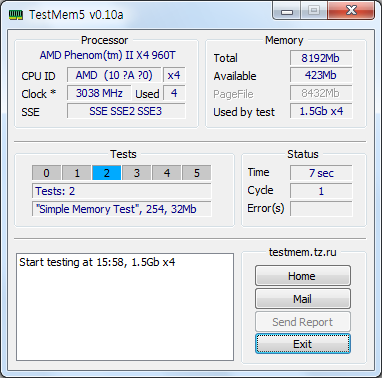
Task: Click the "Simple Memory Test", 254, 32Mb line
Action: (x=122, y=209)
